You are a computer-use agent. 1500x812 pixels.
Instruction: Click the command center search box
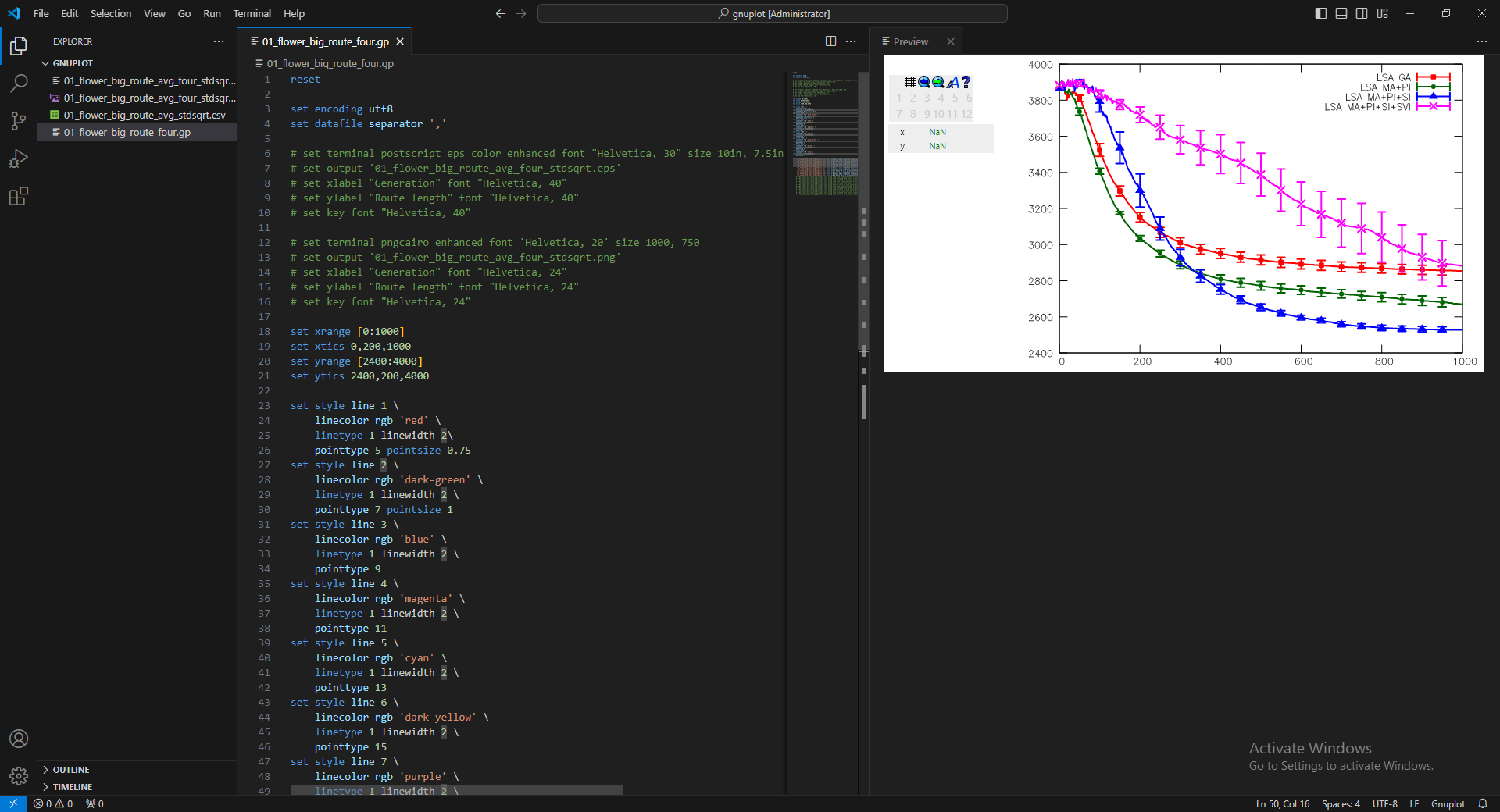pyautogui.click(x=773, y=13)
